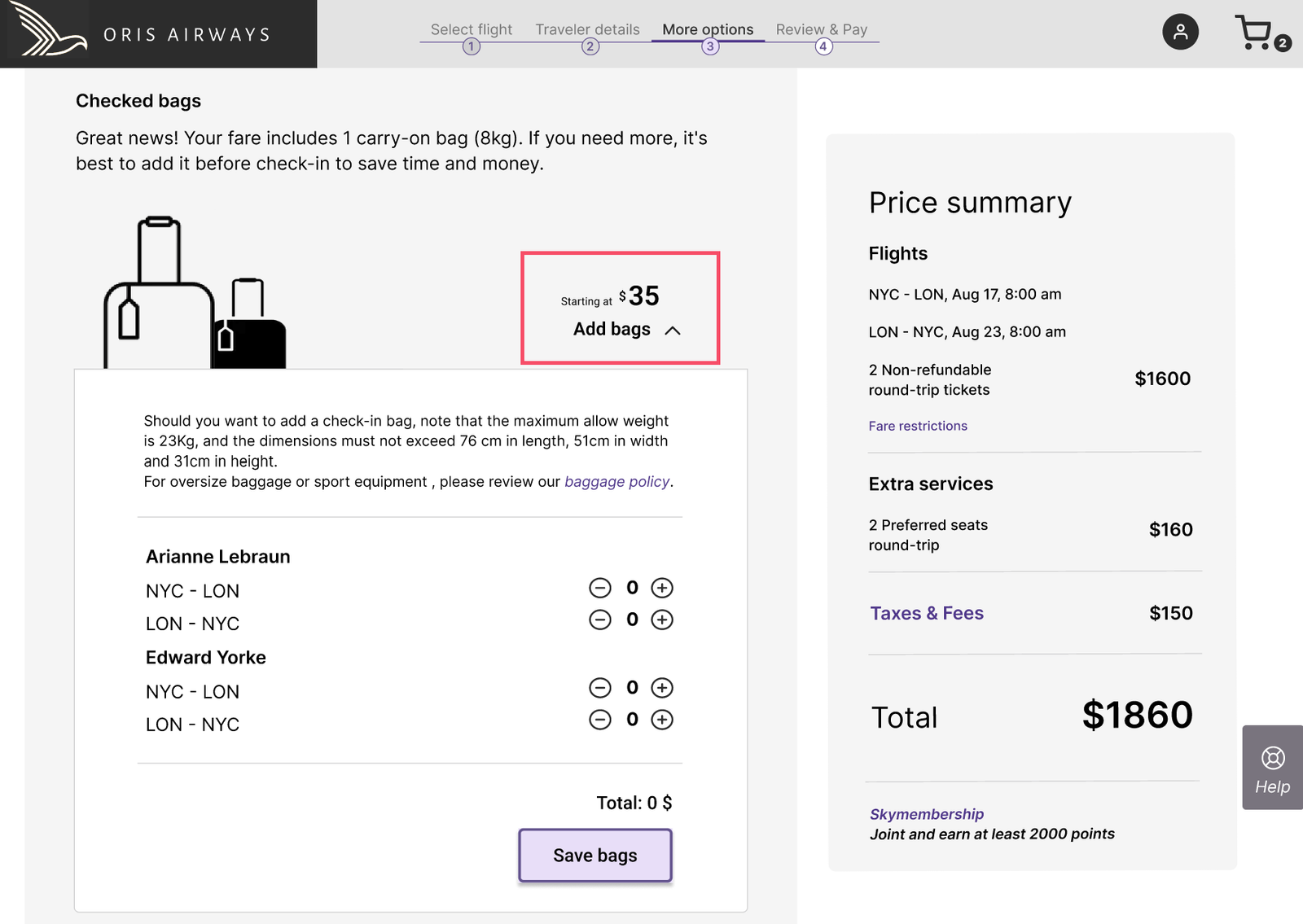Switch to the Traveler details step
This screenshot has width=1303, height=924.
tap(587, 30)
